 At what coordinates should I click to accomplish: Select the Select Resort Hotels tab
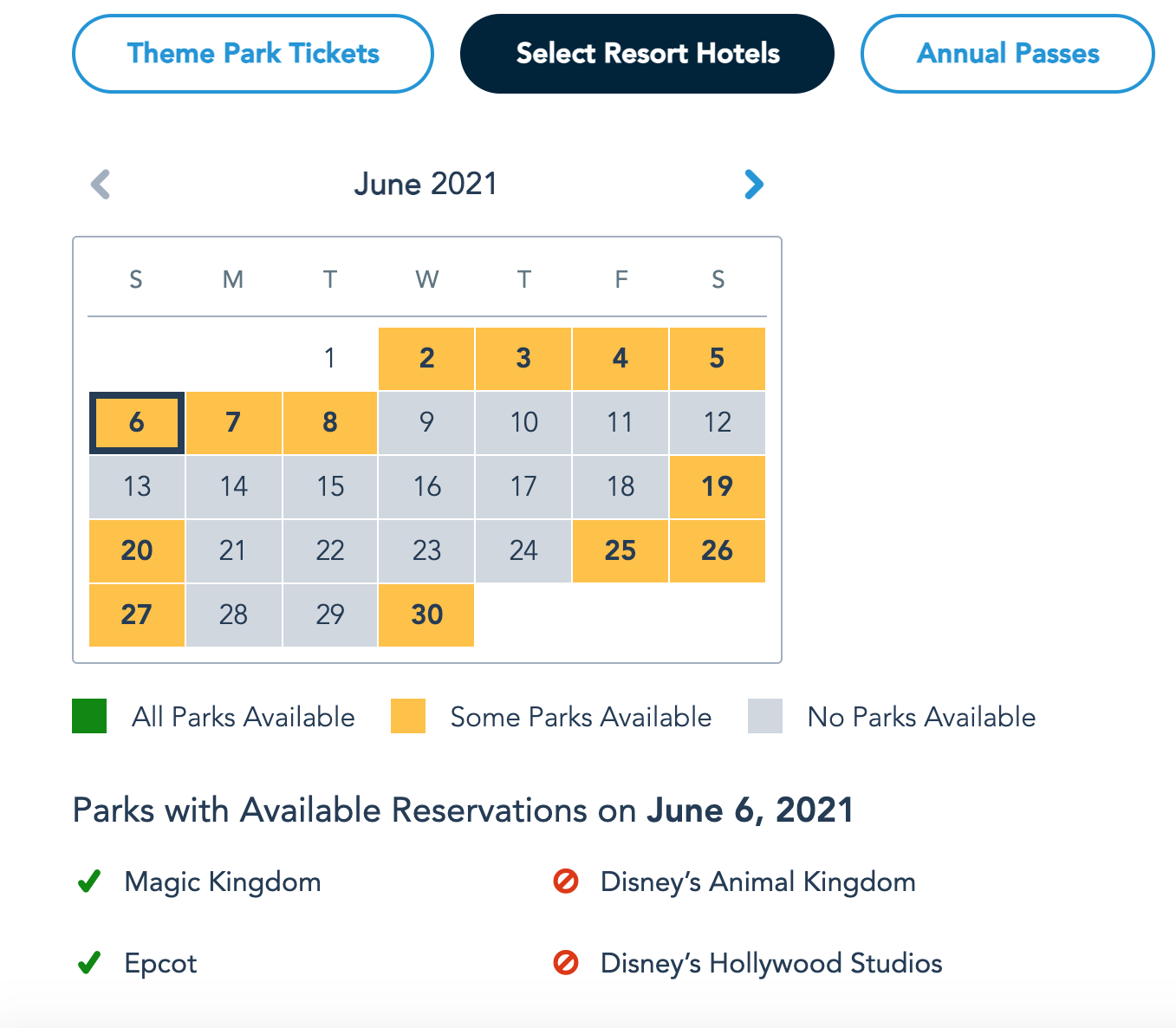point(647,54)
